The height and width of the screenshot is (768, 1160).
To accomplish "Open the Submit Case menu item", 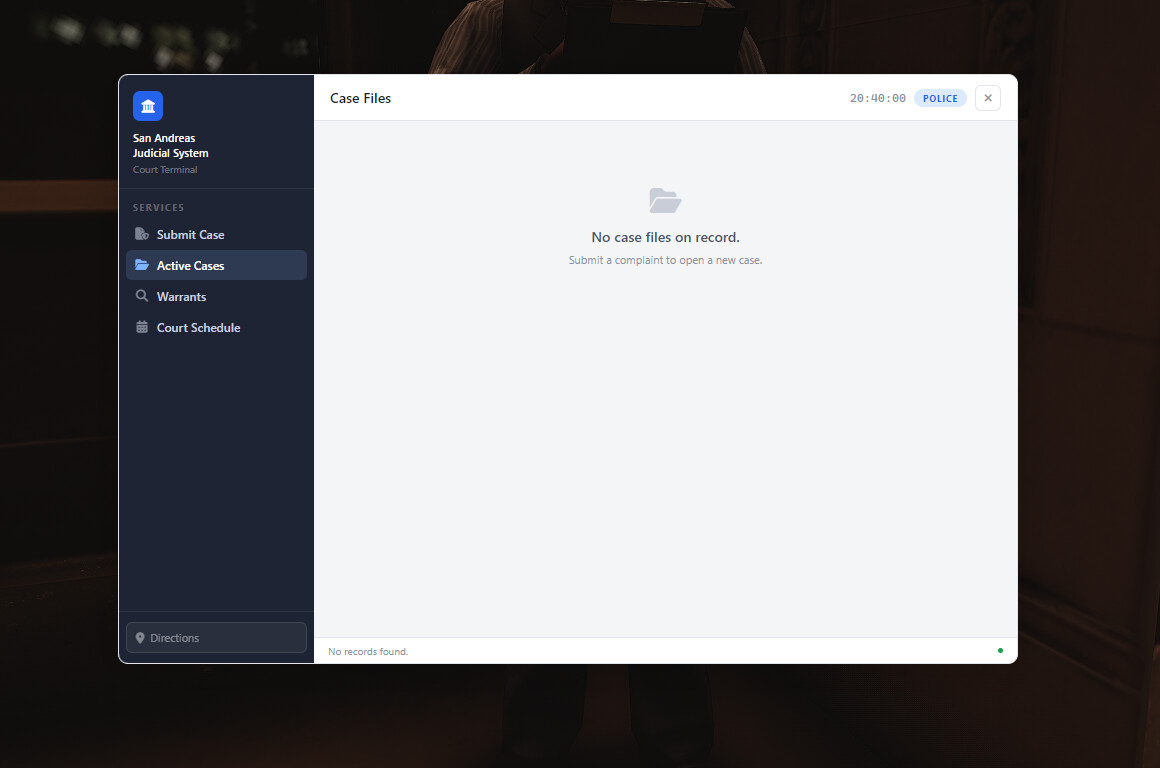I will [216, 235].
